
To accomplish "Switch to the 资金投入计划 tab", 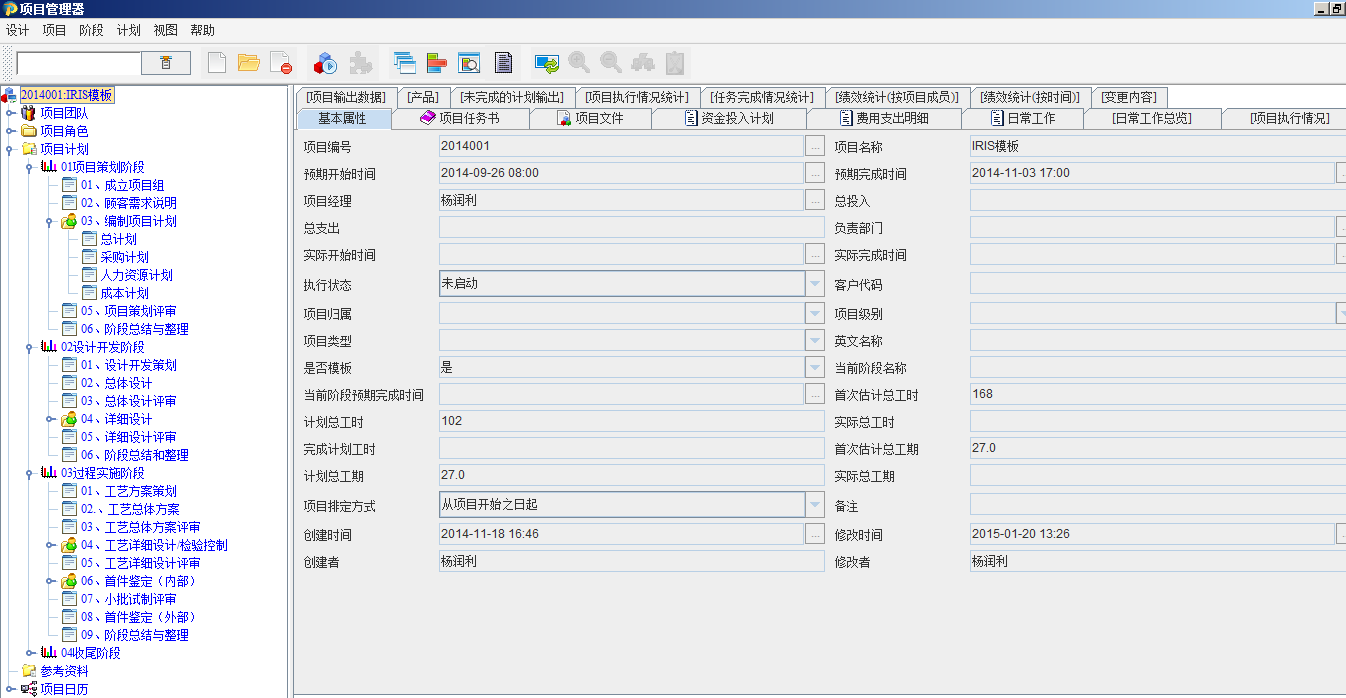I will [729, 118].
